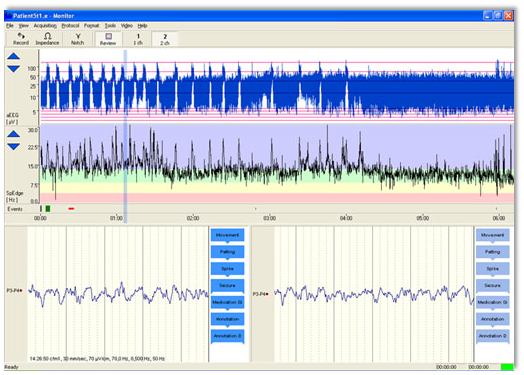Increase aEEG scale with the up arrow
Screen dimensions: 524x375
pyautogui.click(x=13, y=56)
